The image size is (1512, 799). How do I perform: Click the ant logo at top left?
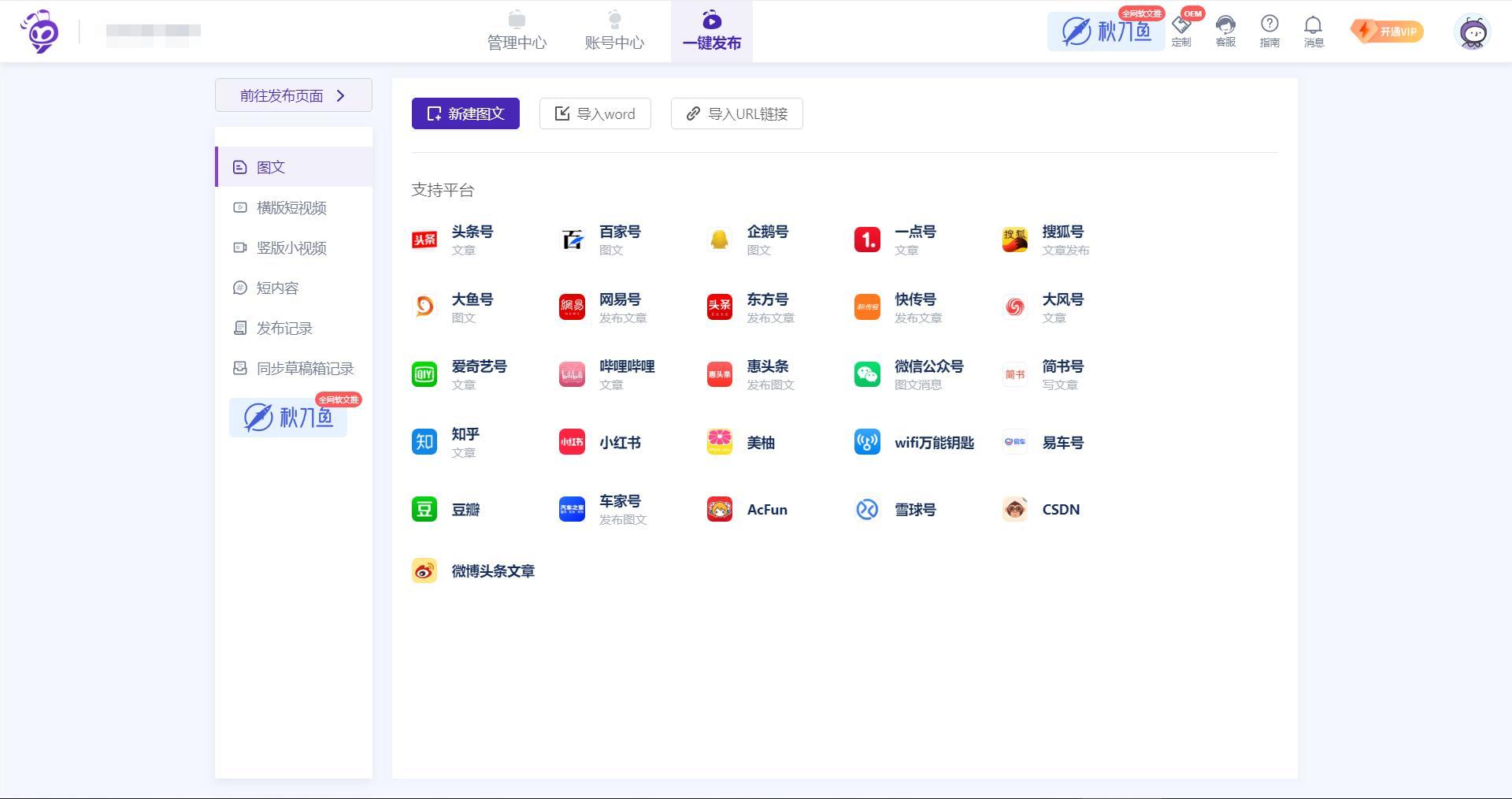click(x=39, y=32)
